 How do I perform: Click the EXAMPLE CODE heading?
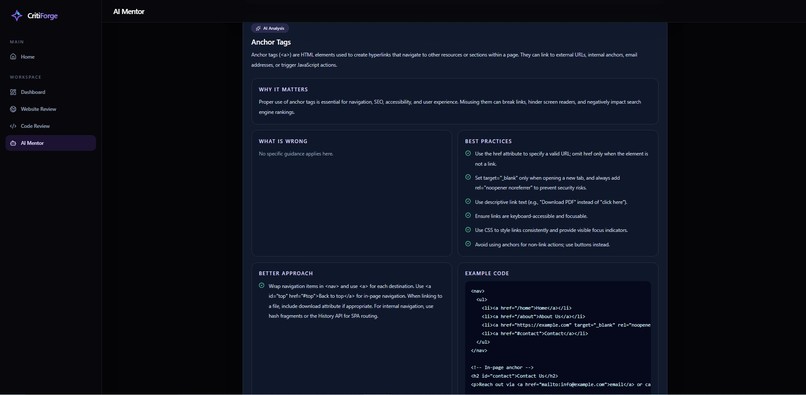(x=487, y=273)
